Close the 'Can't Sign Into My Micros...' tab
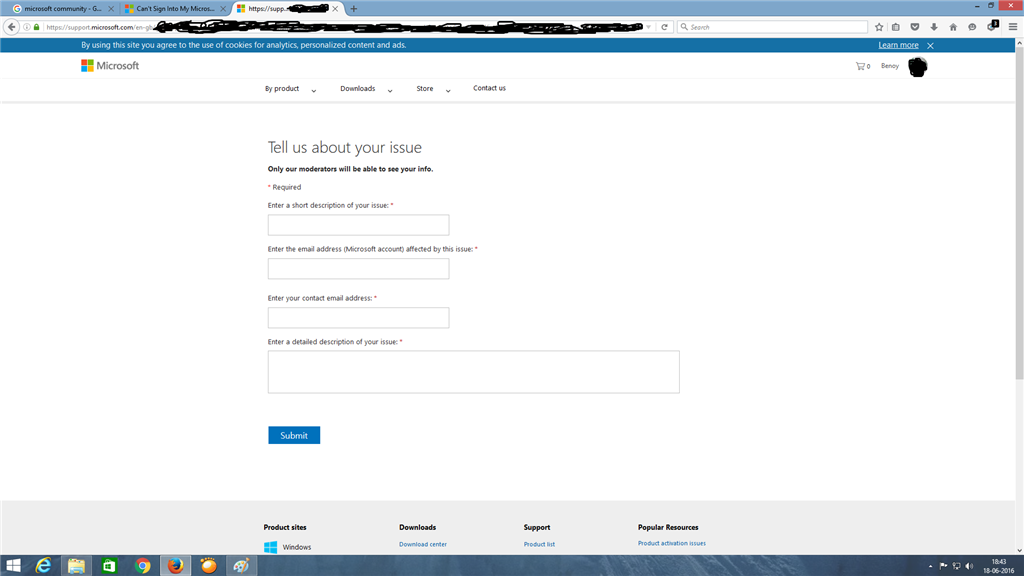The width and height of the screenshot is (1024, 576). click(x=223, y=8)
